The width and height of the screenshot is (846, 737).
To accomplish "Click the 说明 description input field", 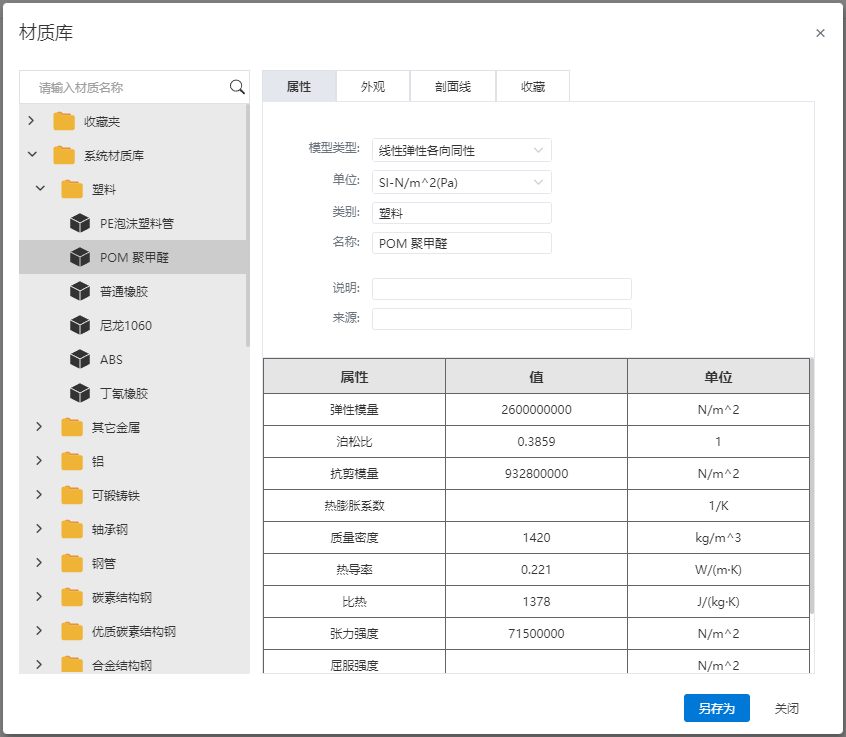I will click(501, 289).
